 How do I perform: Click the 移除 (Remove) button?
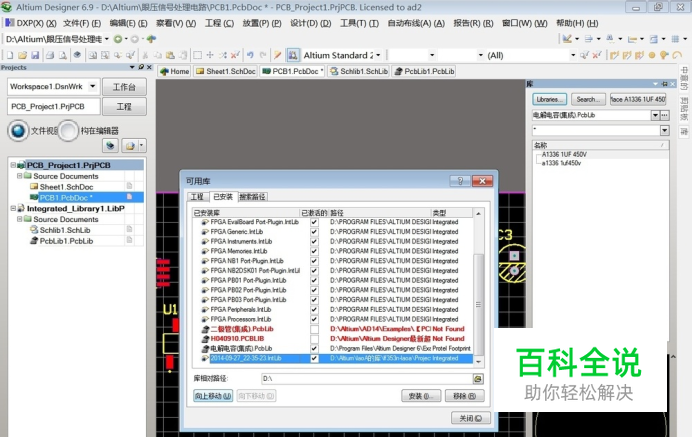point(464,396)
